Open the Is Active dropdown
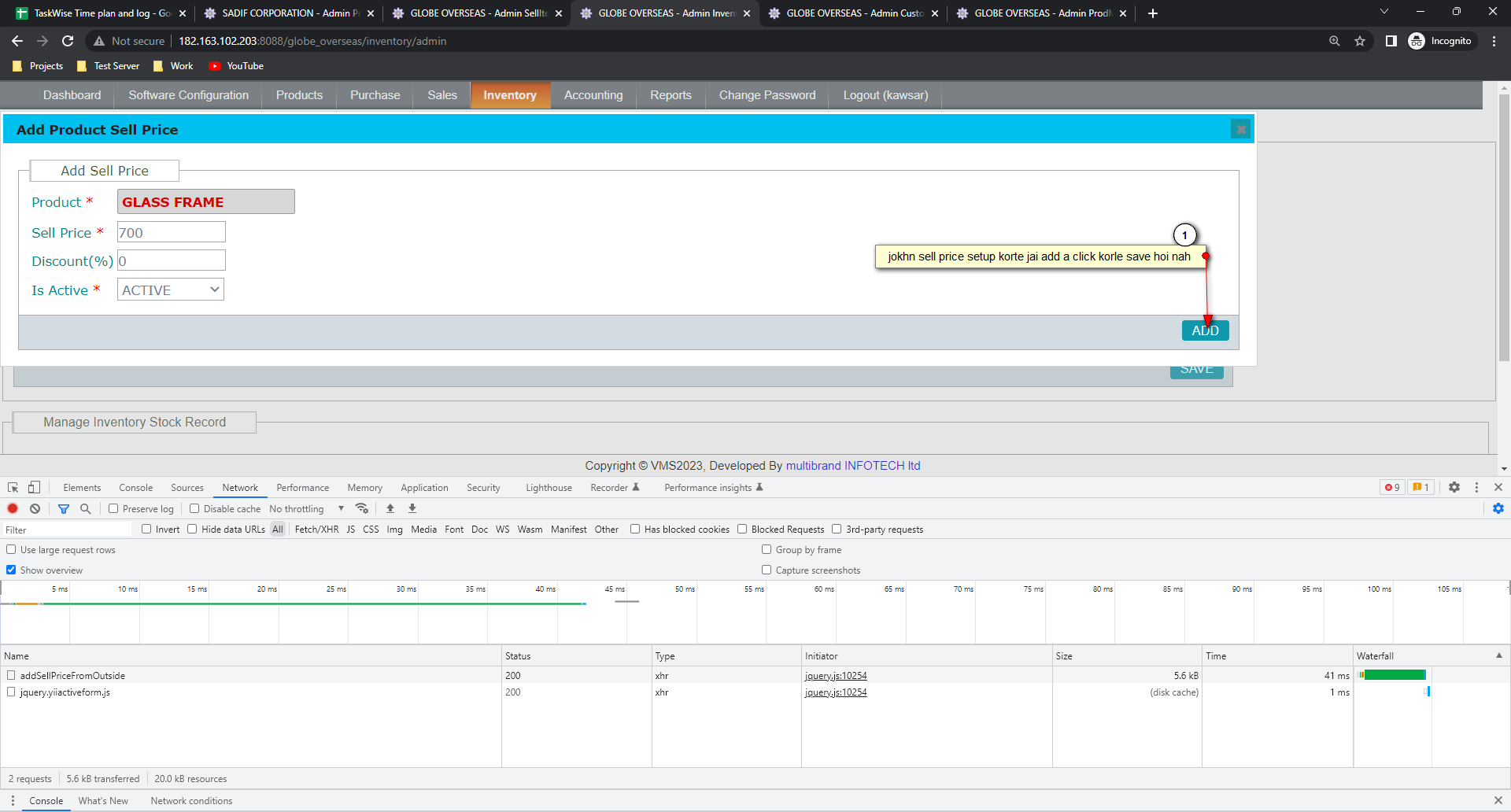Viewport: 1511px width, 812px height. 171,290
